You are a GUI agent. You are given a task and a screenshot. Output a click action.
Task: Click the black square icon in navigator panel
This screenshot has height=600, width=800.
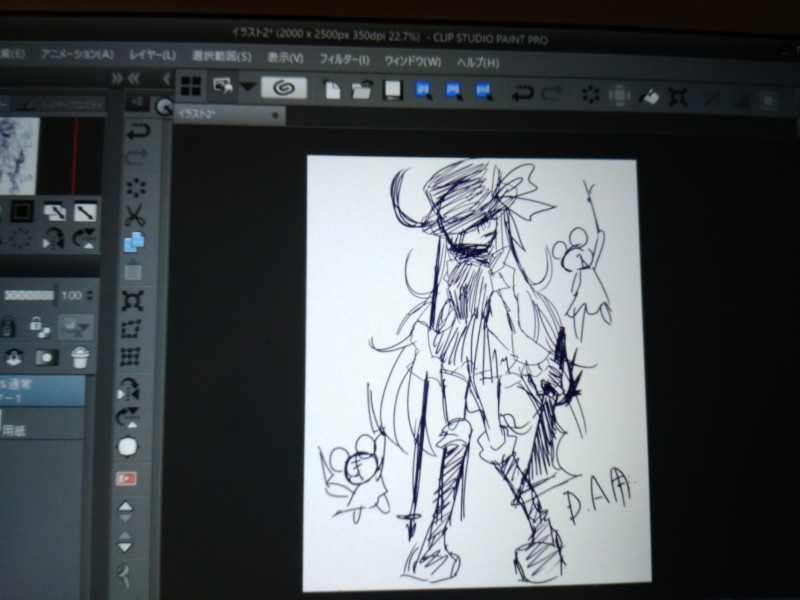pos(22,211)
